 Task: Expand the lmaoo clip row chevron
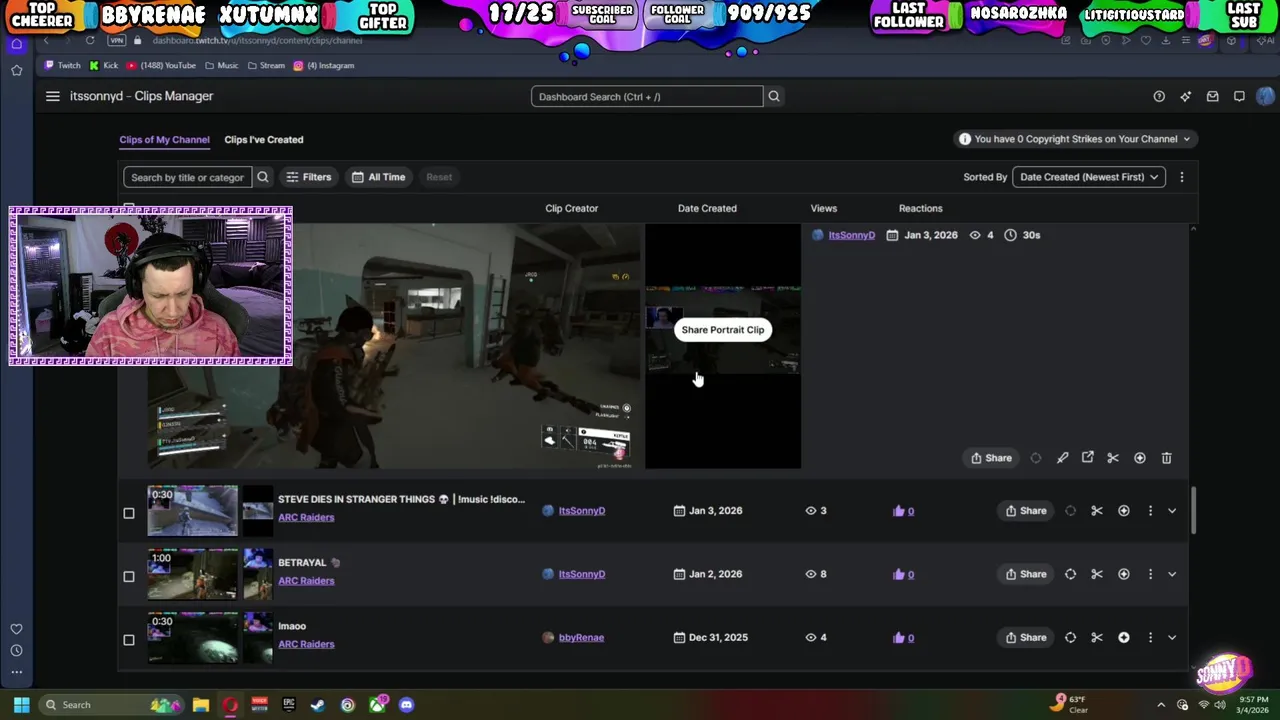[1172, 638]
